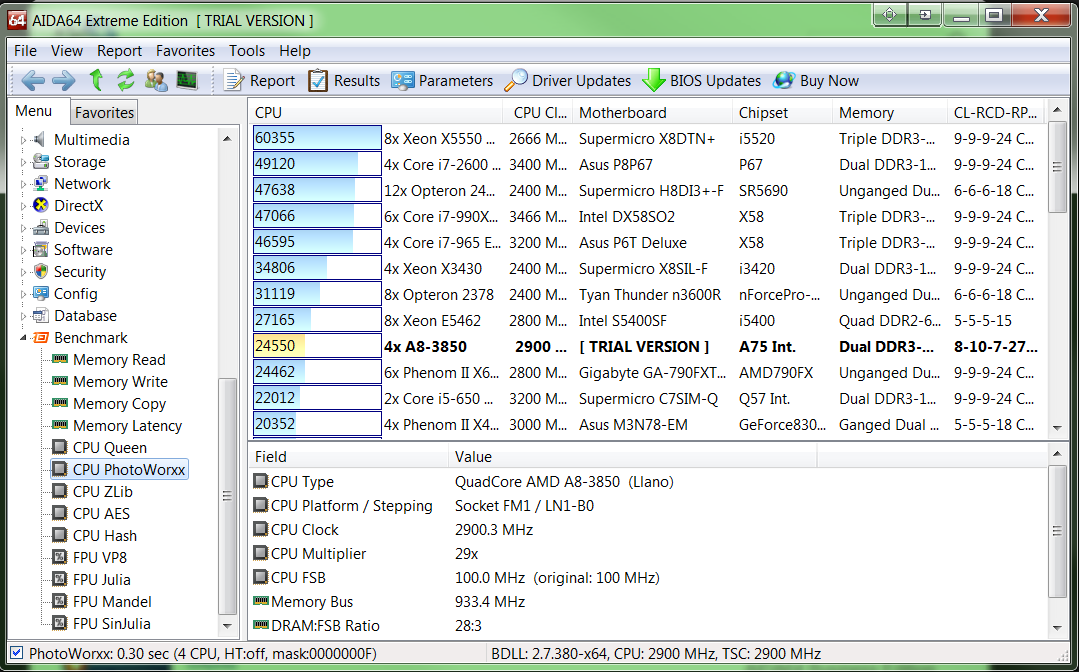Expand the Network tree node

tap(23, 184)
